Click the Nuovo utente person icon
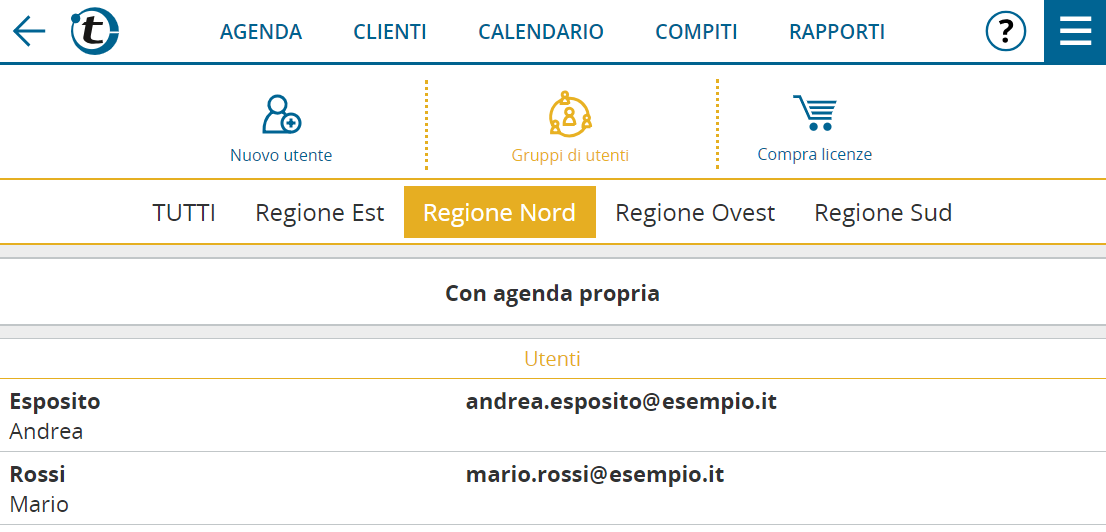Viewport: 1106px width, 532px height. coord(281,114)
